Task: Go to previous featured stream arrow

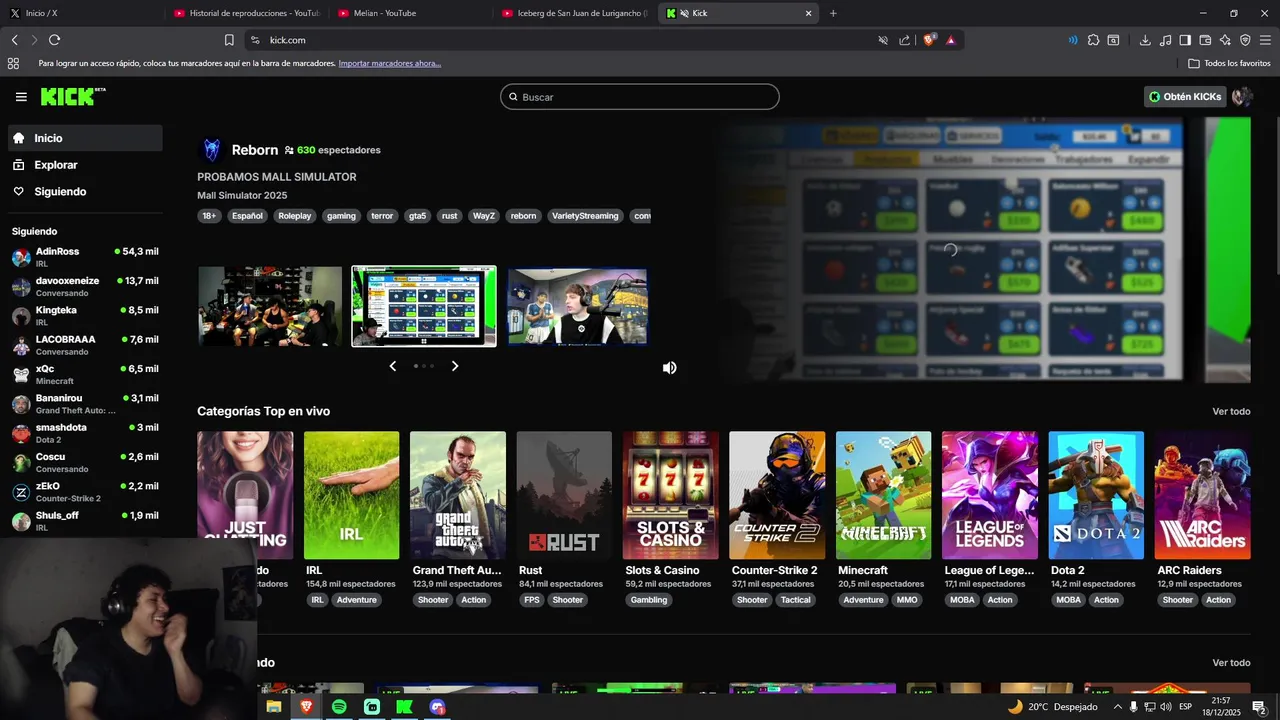Action: coord(393,366)
